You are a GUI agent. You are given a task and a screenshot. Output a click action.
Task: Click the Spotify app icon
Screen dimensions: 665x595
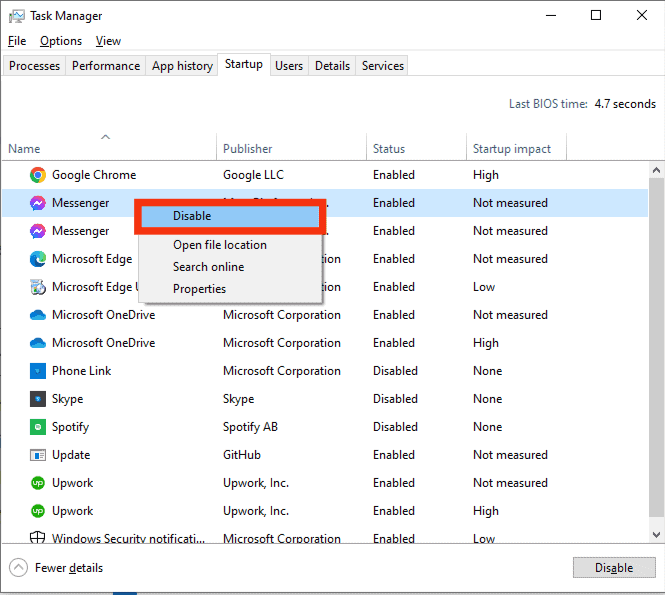coord(38,427)
